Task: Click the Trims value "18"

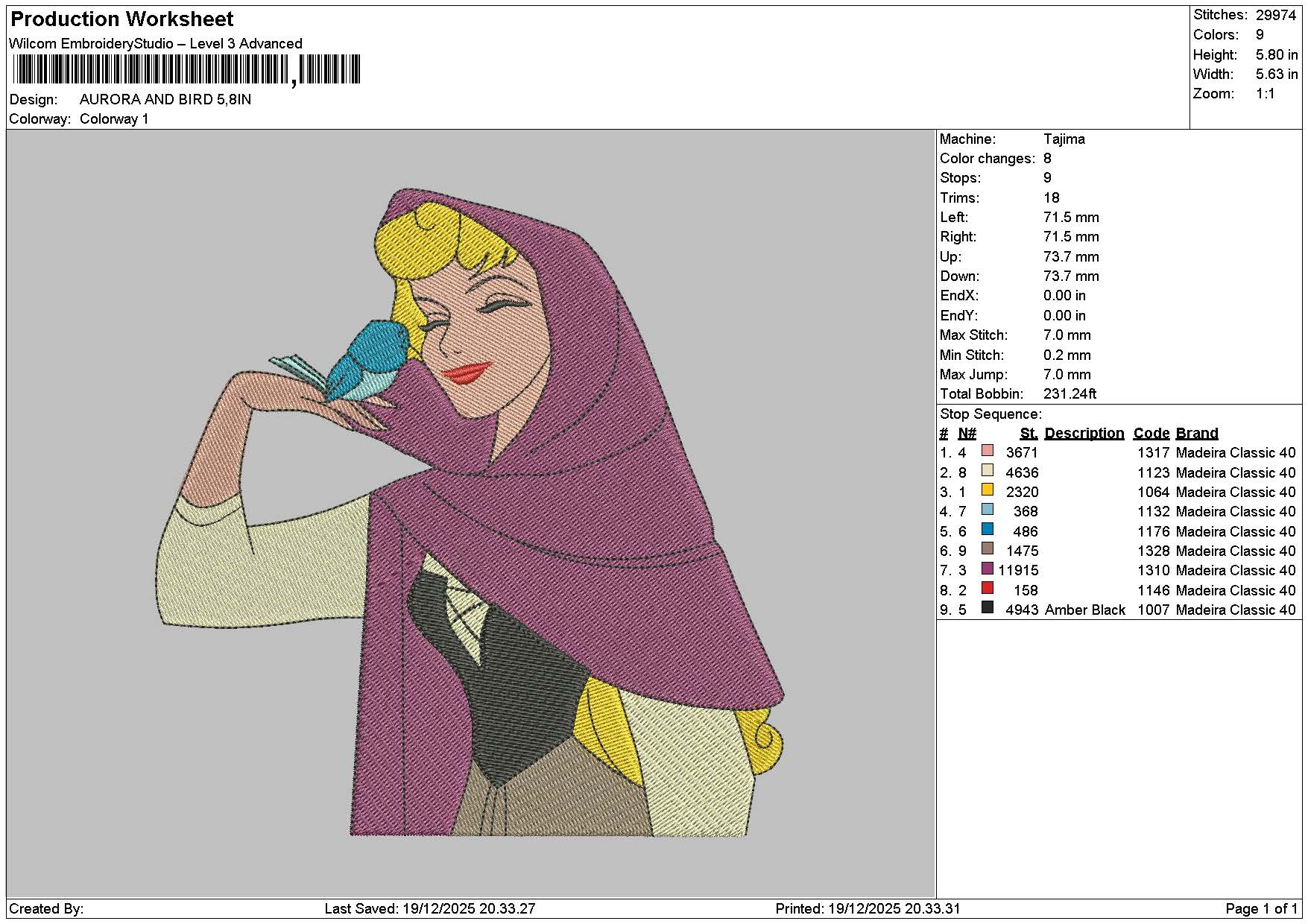Action: 1052,198
